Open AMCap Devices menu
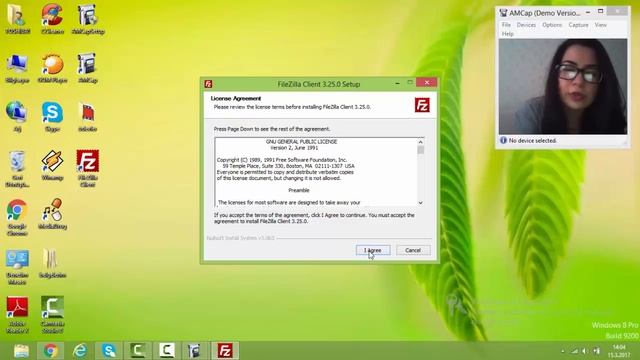The height and width of the screenshot is (360, 640). pos(526,25)
